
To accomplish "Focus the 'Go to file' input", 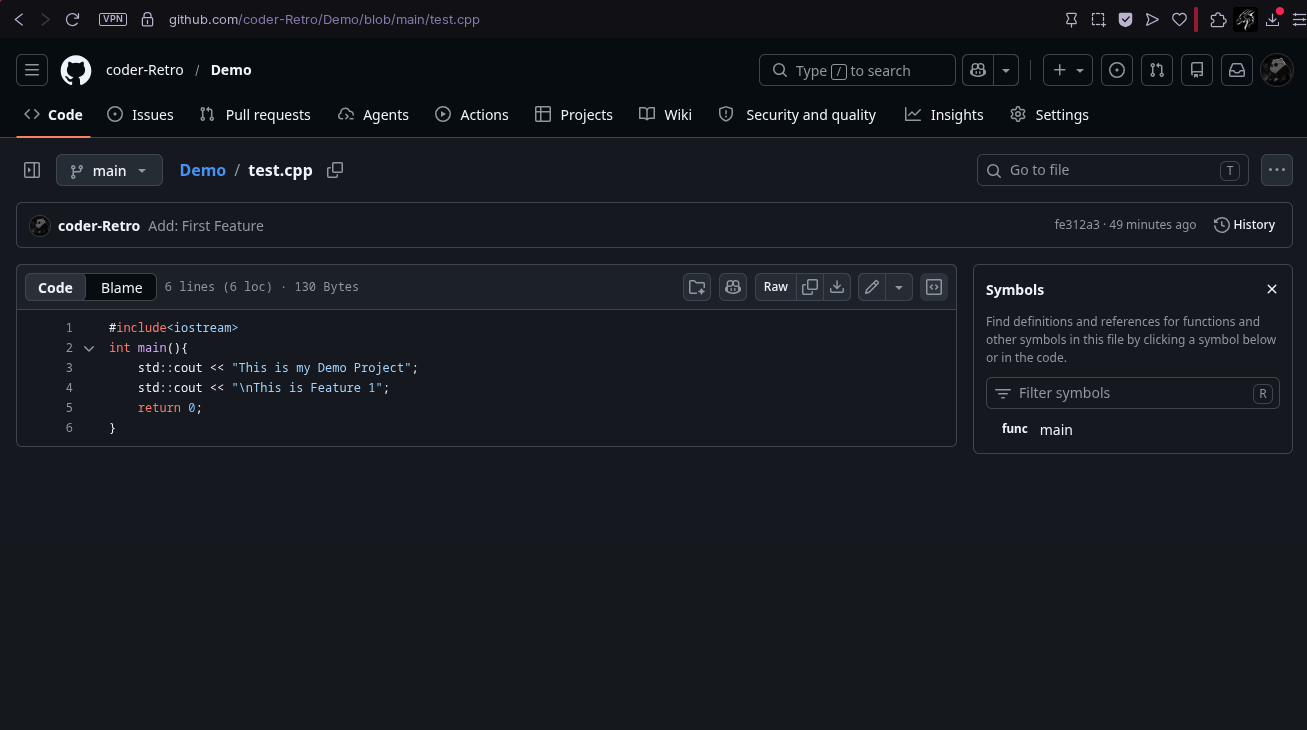I will coord(1112,170).
